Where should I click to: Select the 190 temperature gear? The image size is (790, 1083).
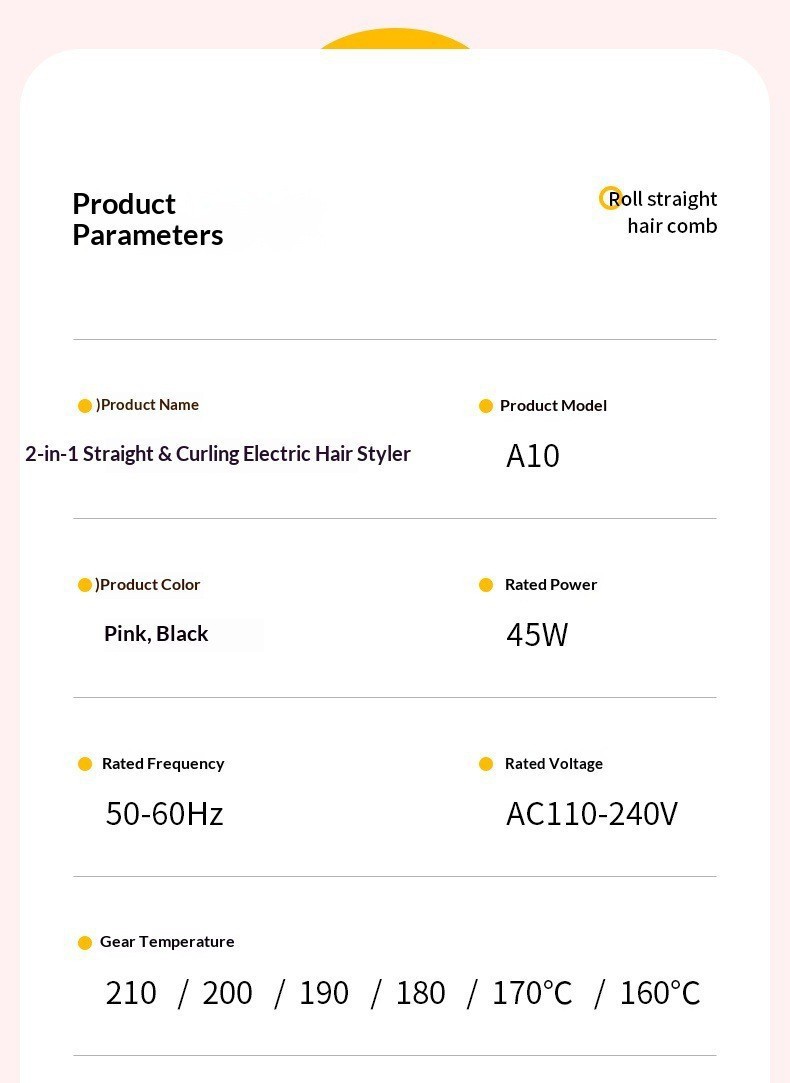tap(324, 993)
